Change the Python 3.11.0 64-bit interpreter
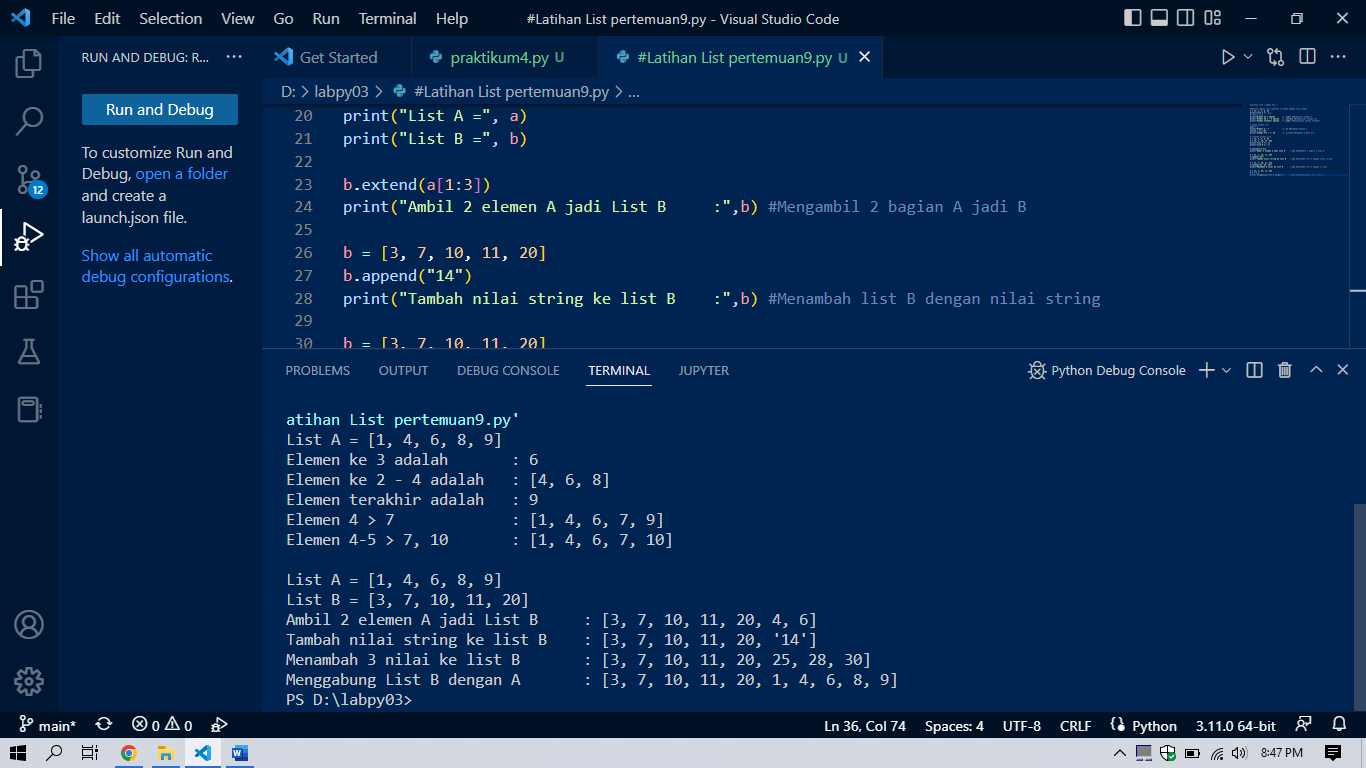The height and width of the screenshot is (768, 1366). coord(1235,725)
